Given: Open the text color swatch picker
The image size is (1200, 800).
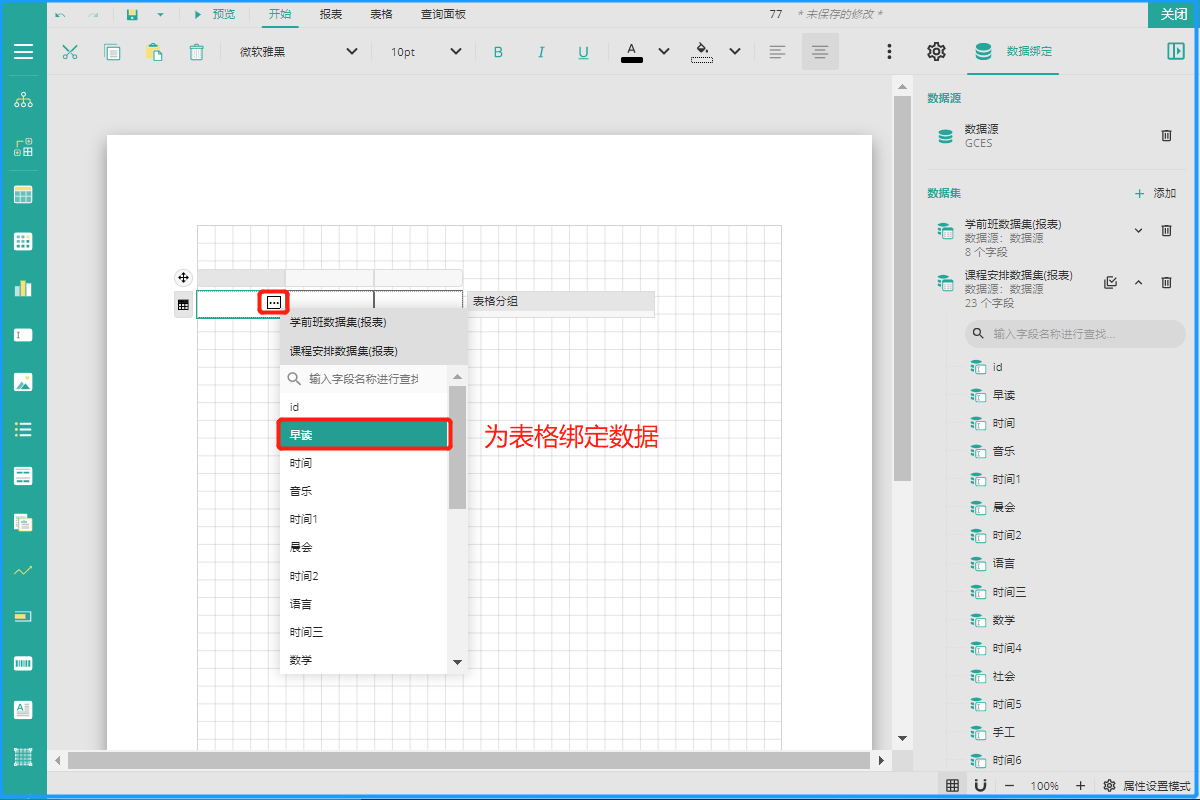Looking at the screenshot, I should (632, 52).
